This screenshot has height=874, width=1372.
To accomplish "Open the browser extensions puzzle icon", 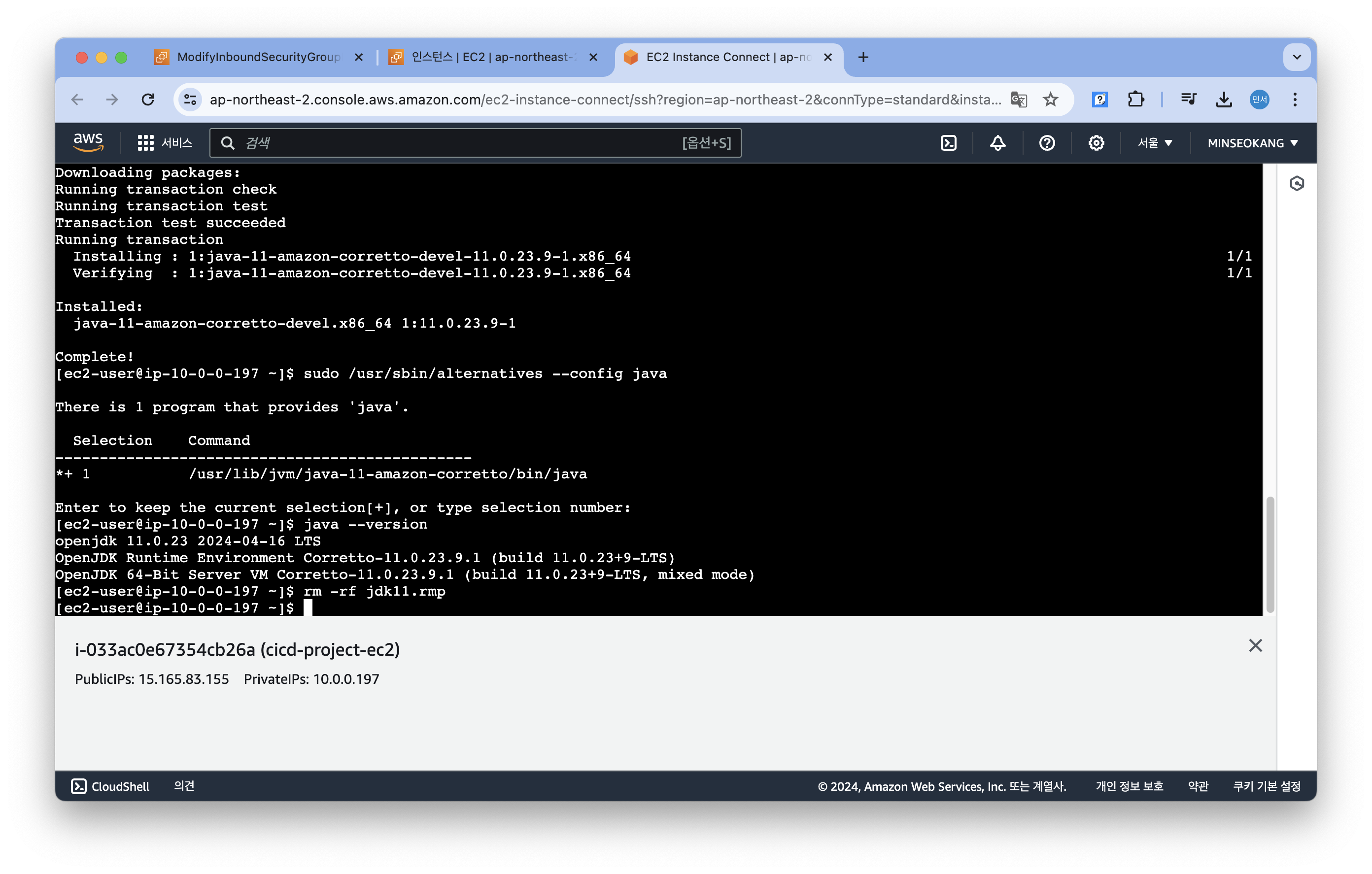I will [x=1135, y=100].
